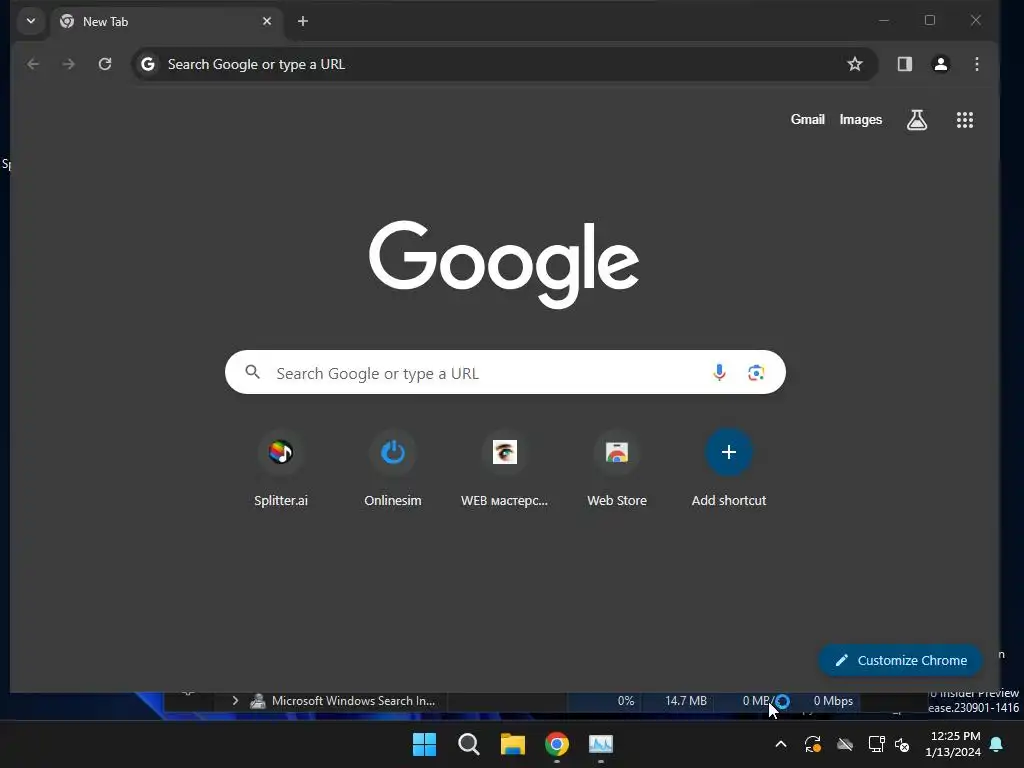1024x768 pixels.
Task: Click Customize Chrome button
Action: 901,660
